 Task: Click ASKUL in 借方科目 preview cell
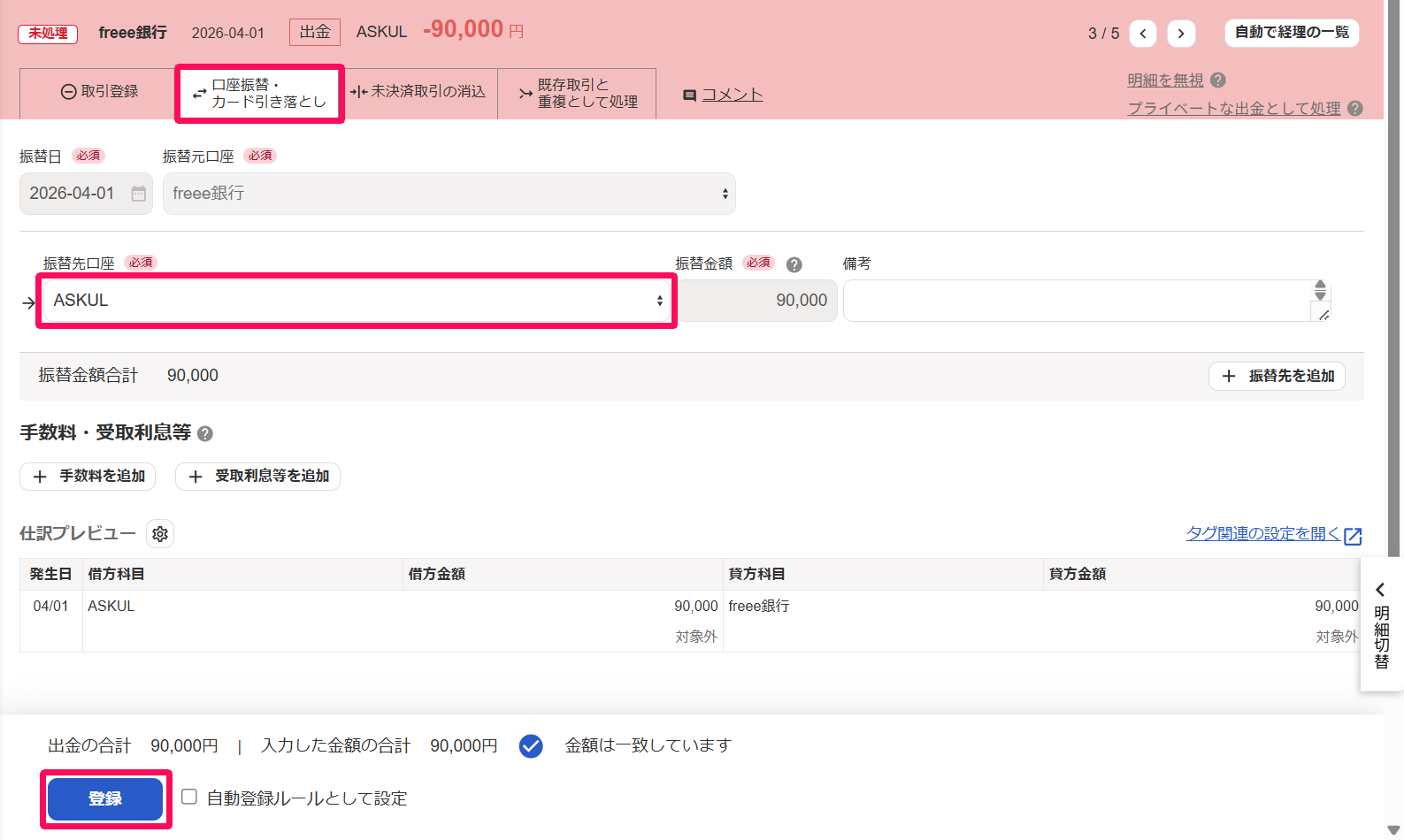(x=111, y=607)
